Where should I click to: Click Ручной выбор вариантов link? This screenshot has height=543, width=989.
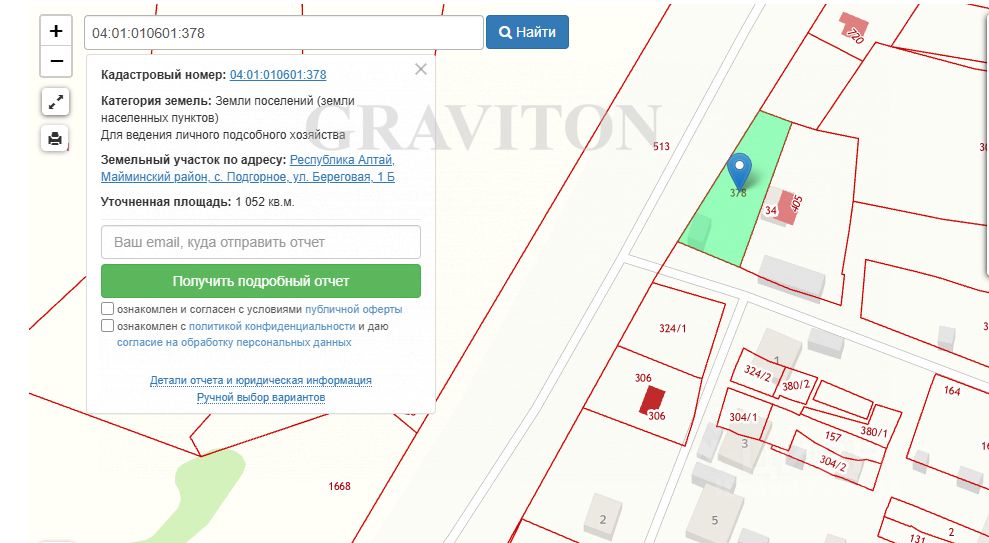click(x=260, y=397)
